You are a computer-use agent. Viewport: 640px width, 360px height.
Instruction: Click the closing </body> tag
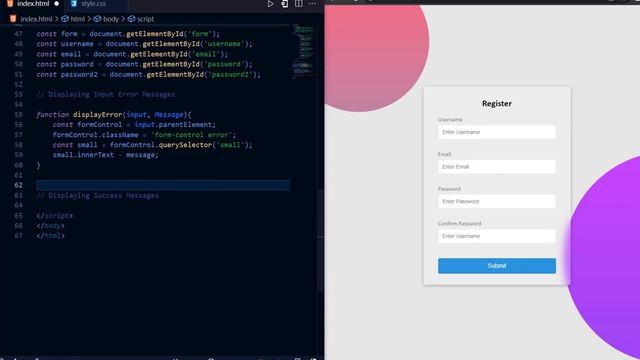[50, 226]
